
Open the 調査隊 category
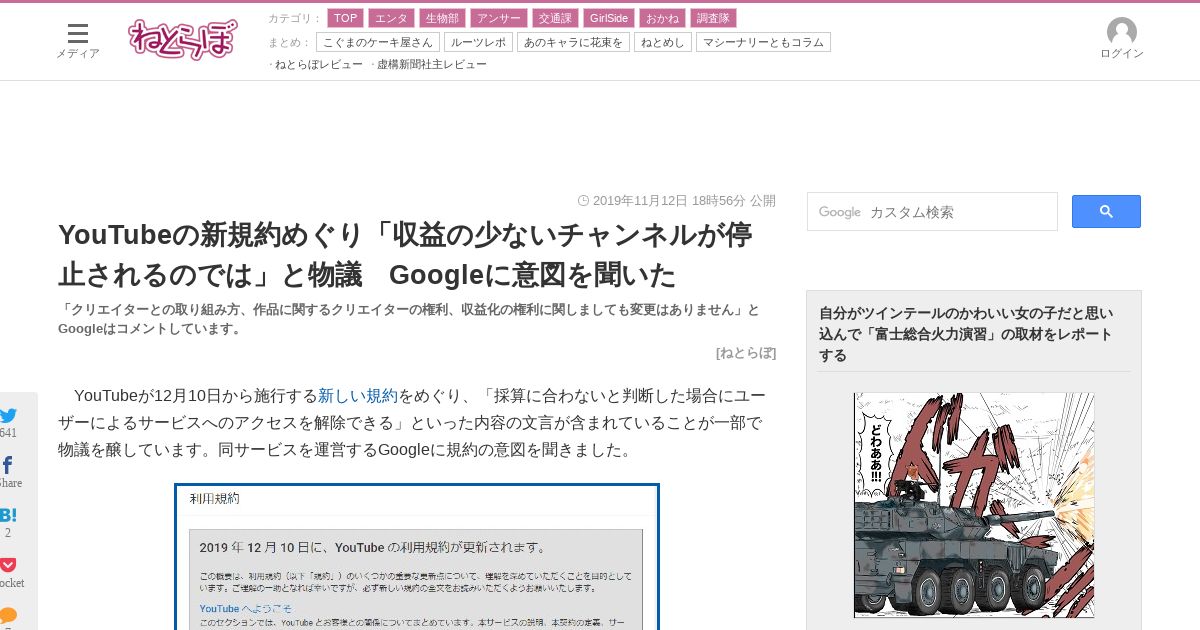point(713,18)
